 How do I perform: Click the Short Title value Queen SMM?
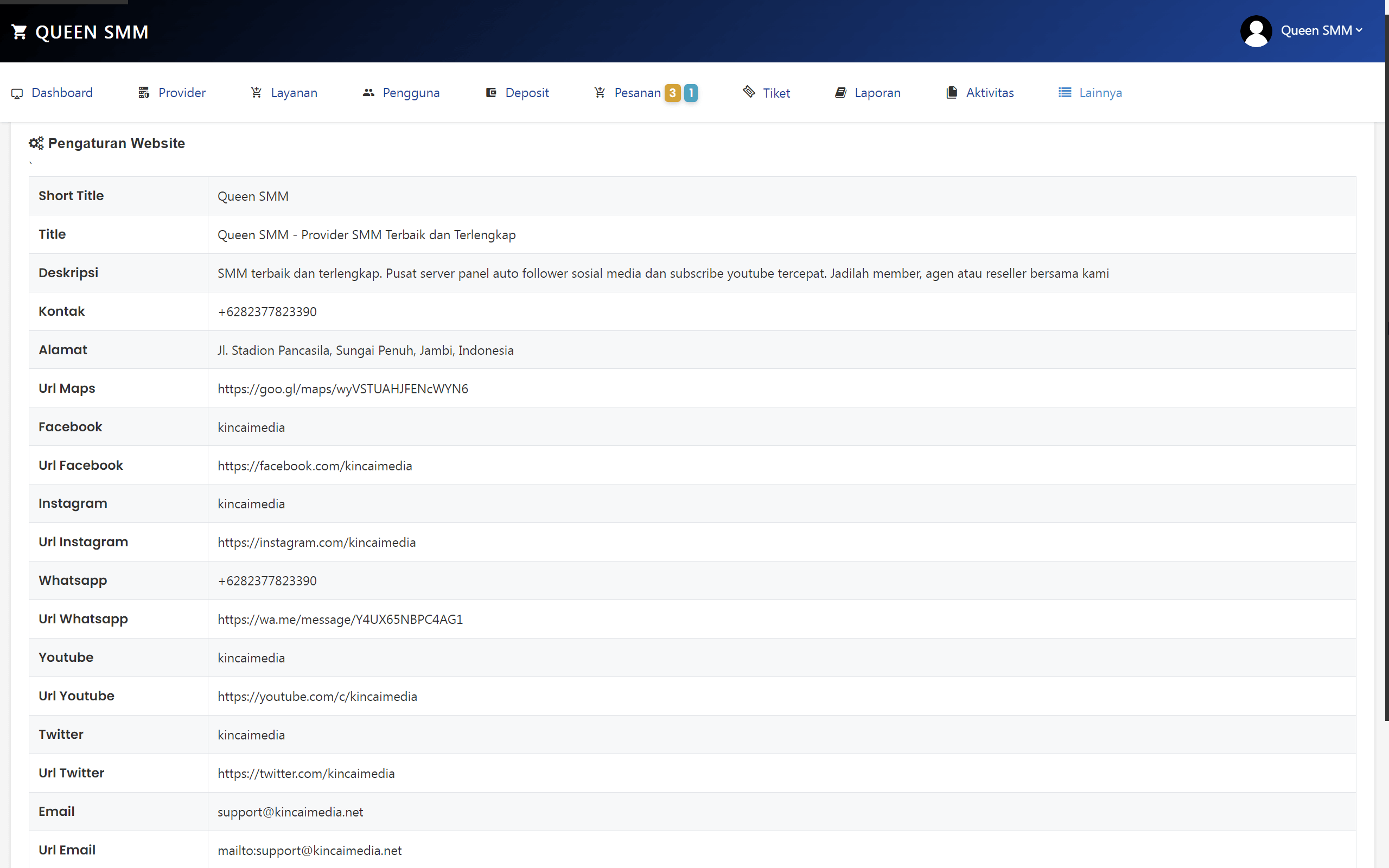click(x=253, y=196)
